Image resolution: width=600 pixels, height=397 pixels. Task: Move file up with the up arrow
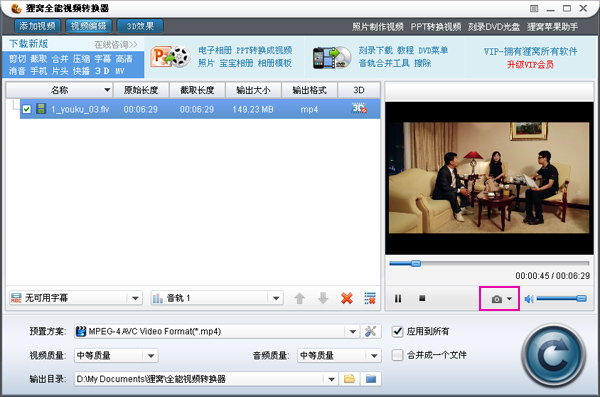click(x=300, y=298)
